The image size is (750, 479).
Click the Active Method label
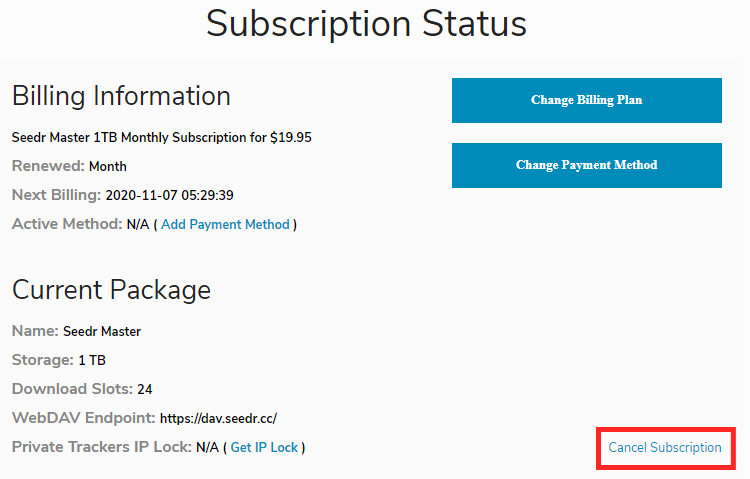pyautogui.click(x=66, y=224)
